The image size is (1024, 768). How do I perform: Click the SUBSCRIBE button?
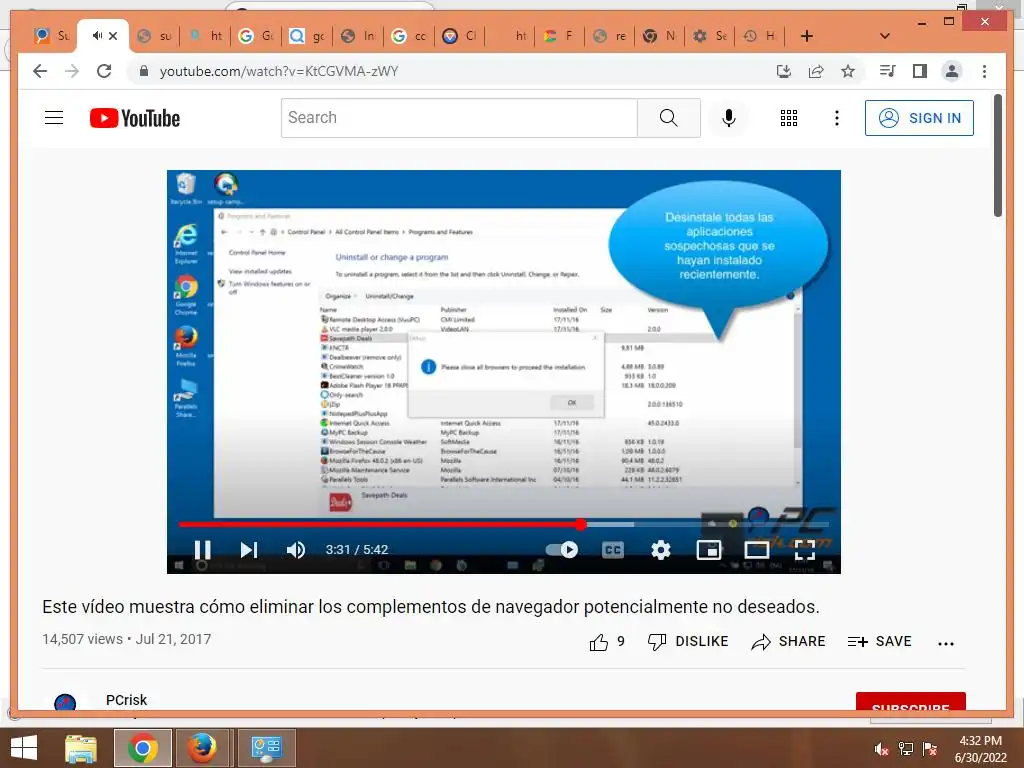(x=910, y=701)
